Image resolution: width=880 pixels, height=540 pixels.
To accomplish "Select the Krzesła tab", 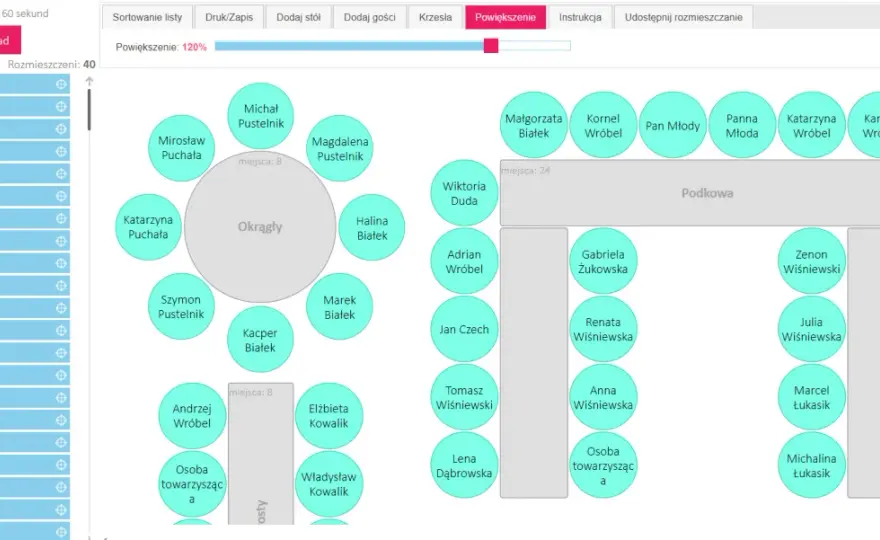I will coord(435,17).
